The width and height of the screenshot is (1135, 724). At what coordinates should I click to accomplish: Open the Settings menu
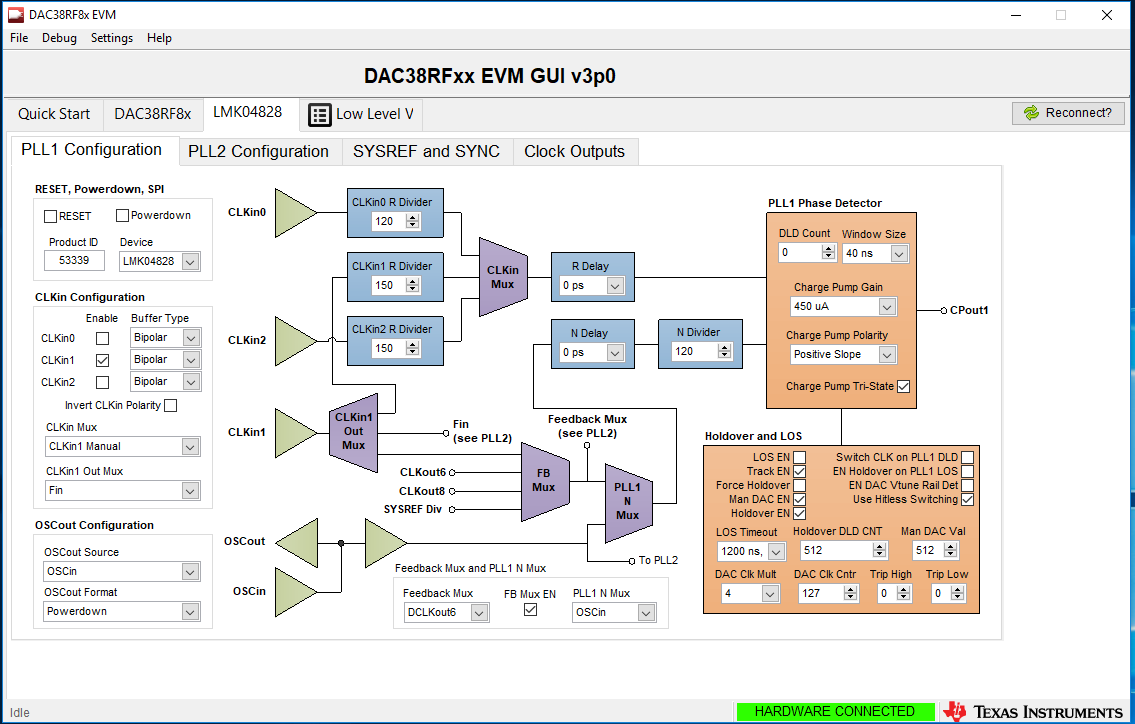111,38
